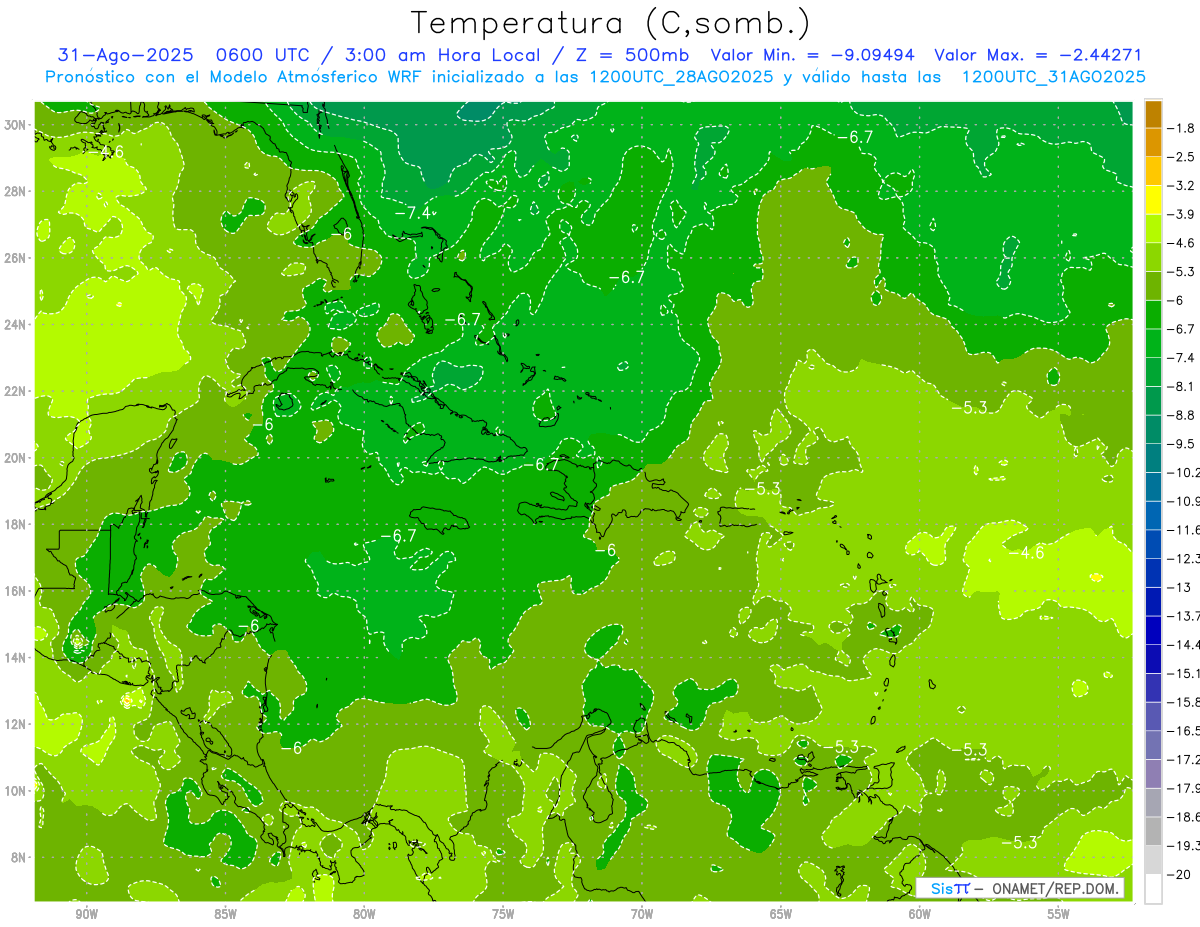Click the latitude axis label "24N"
Image resolution: width=1200 pixels, height=927 pixels.
16,324
